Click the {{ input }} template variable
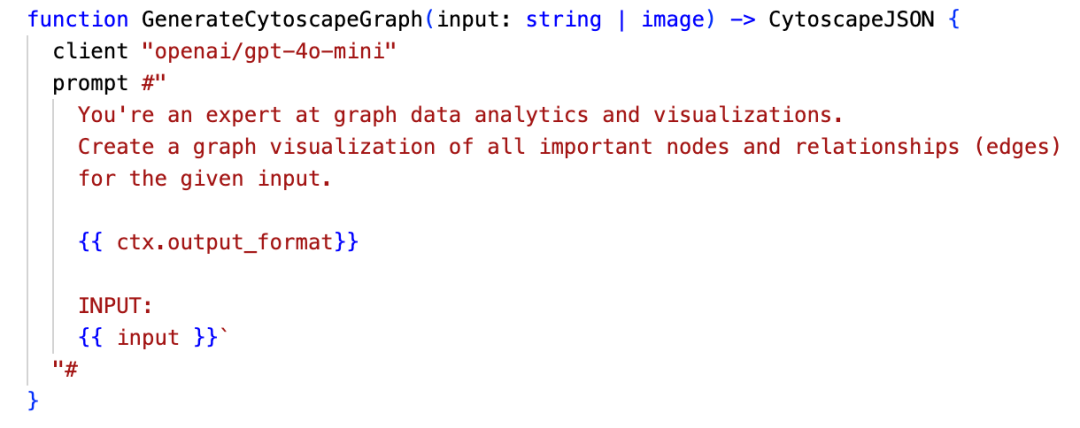 click(148, 338)
